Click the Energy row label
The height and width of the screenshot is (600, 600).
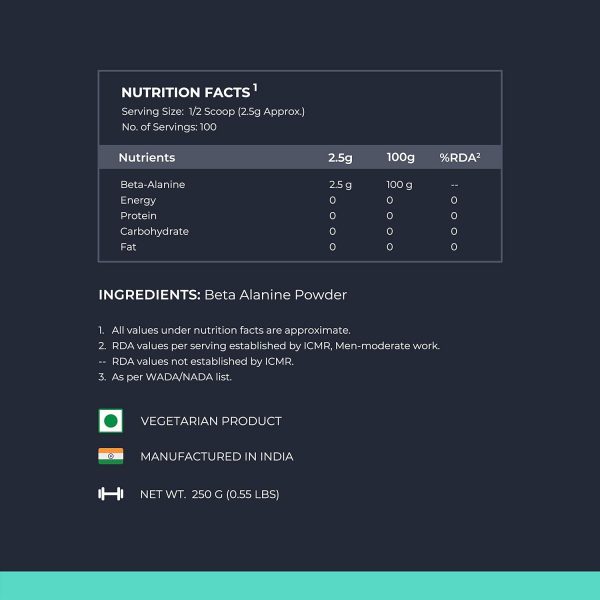point(138,200)
